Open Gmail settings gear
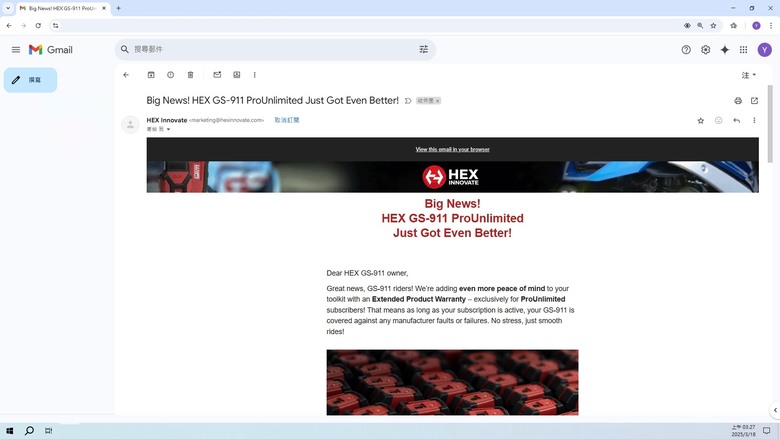Image resolution: width=780 pixels, height=439 pixels. [x=705, y=50]
